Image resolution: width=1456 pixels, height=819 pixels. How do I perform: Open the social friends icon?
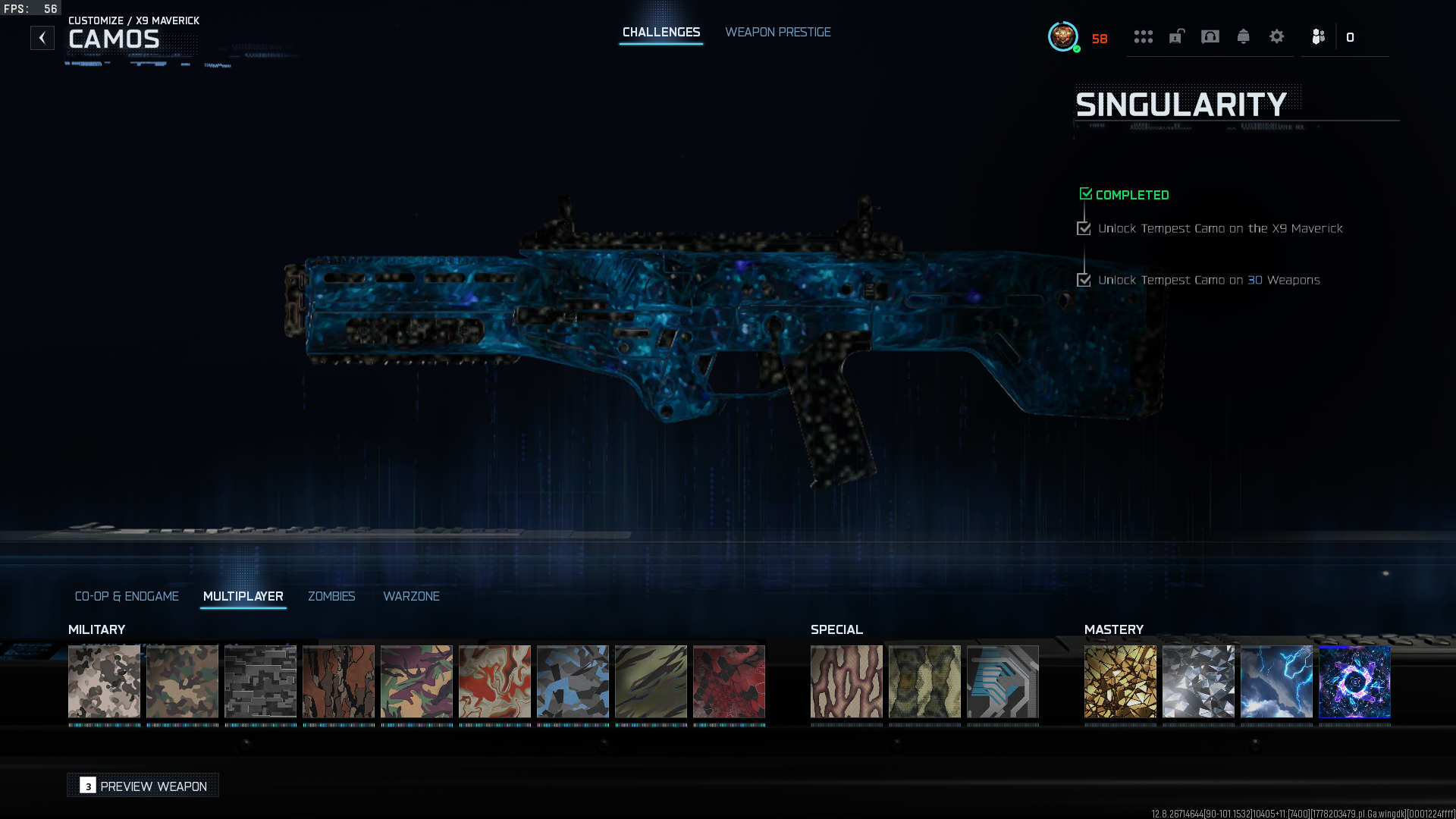click(x=1319, y=36)
